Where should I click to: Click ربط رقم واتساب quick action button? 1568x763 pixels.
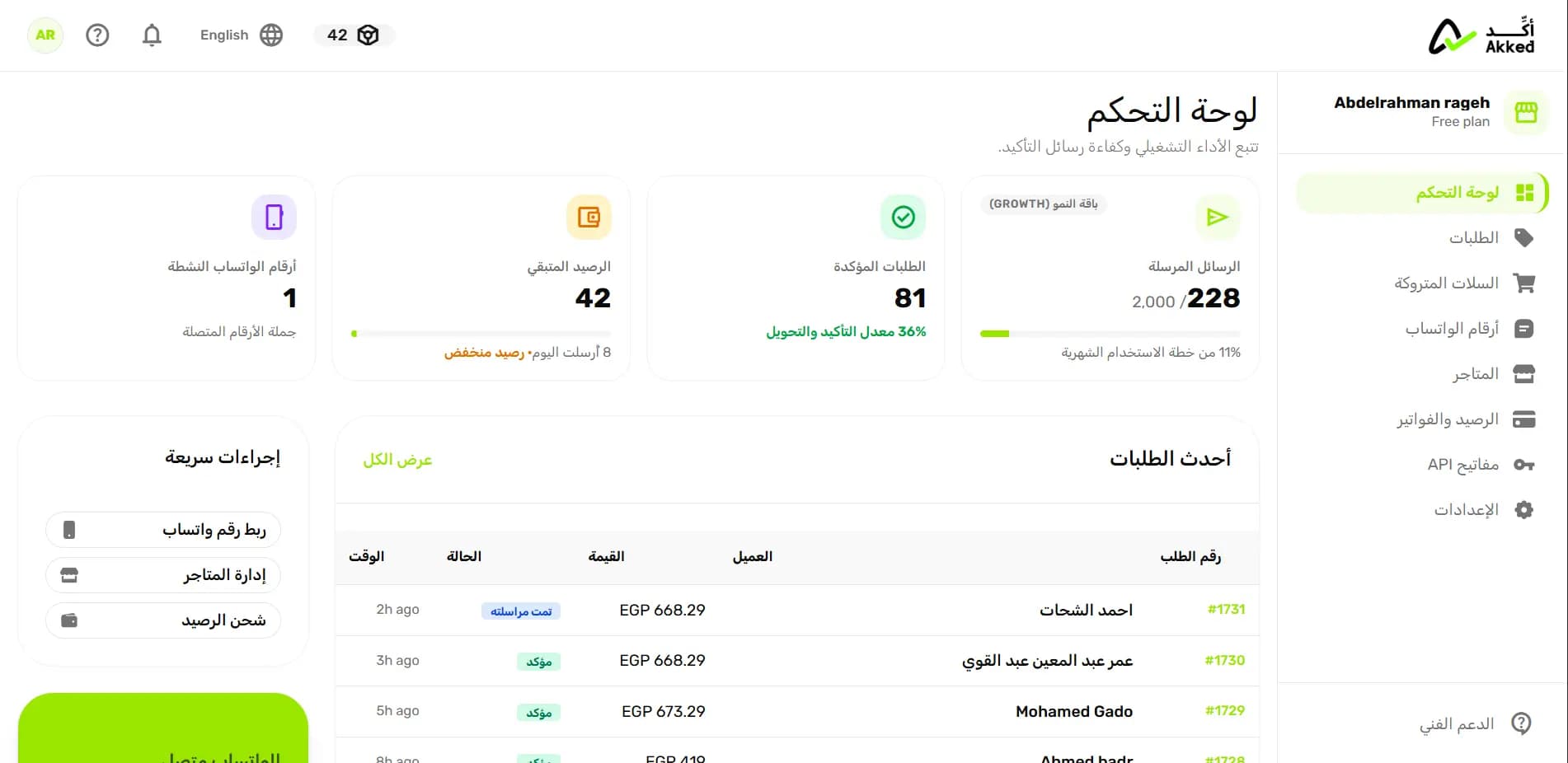[x=163, y=530]
